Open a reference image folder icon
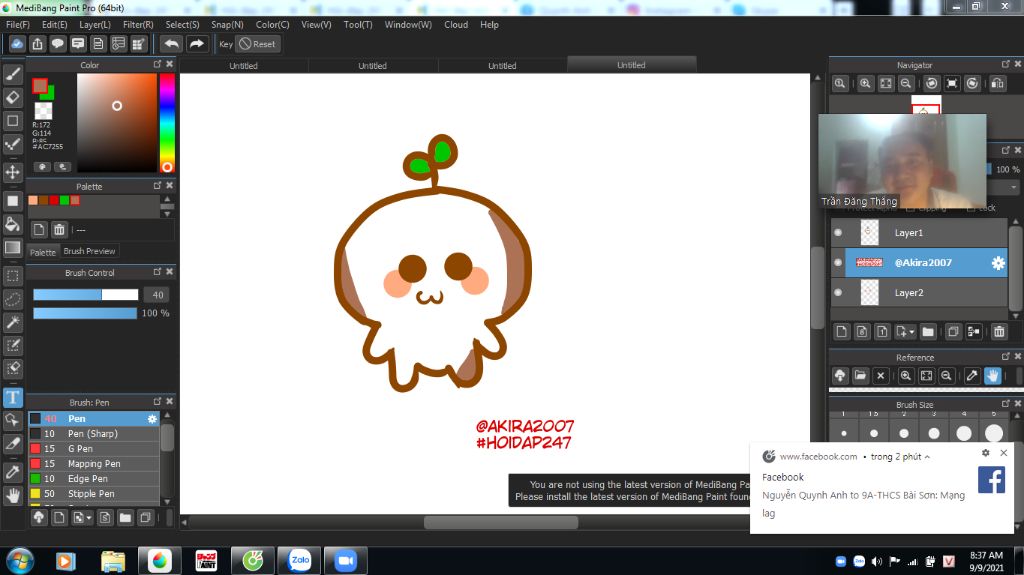Viewport: 1024px width, 575px height. pos(860,376)
